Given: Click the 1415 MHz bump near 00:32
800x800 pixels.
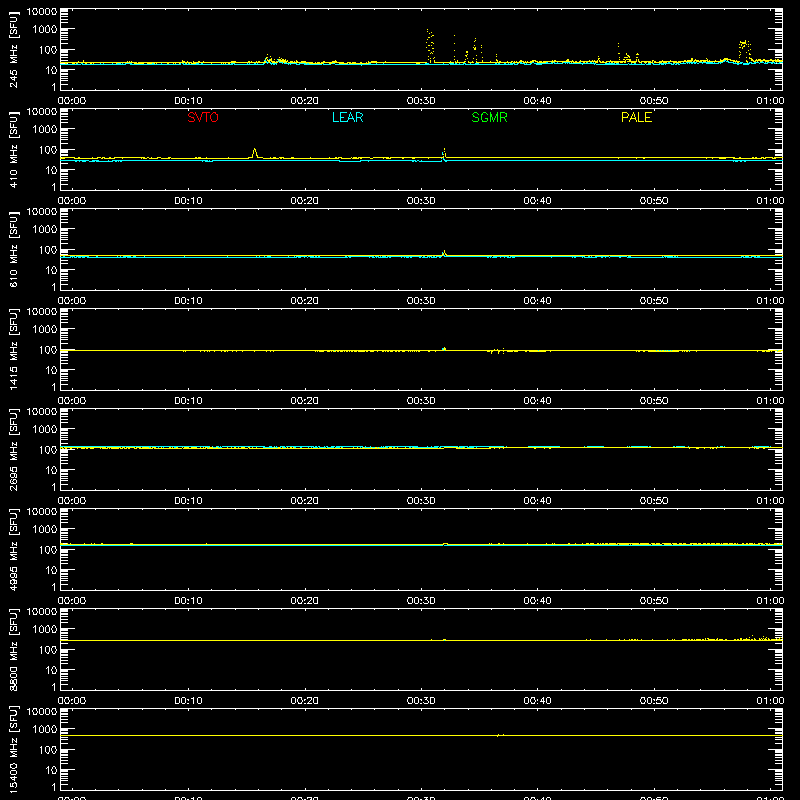Looking at the screenshot, I should pos(444,349).
